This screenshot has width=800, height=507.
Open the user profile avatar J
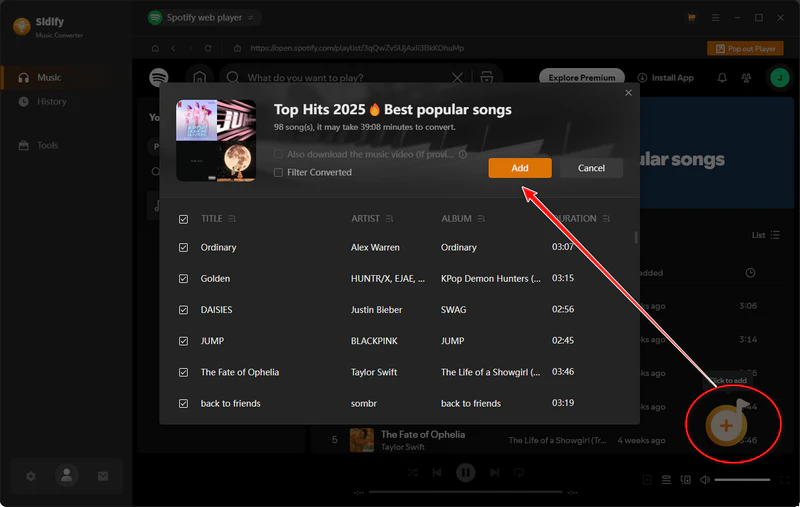point(780,78)
